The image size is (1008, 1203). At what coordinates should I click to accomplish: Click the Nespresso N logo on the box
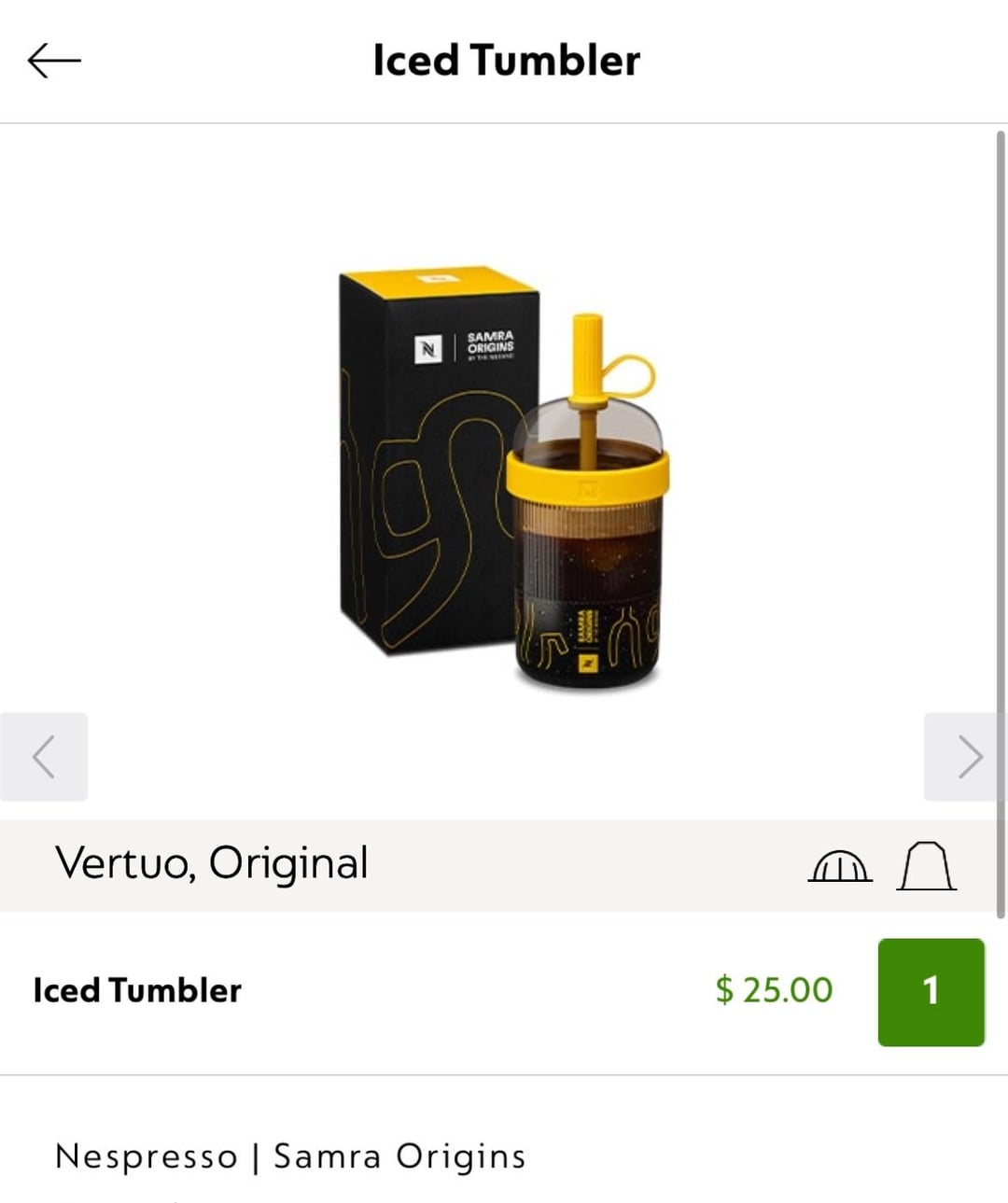click(427, 349)
